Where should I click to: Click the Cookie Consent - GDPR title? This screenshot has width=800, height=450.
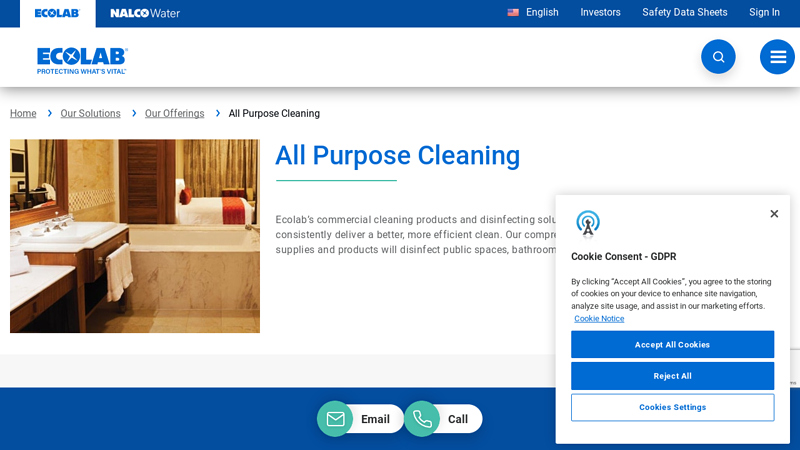click(623, 257)
